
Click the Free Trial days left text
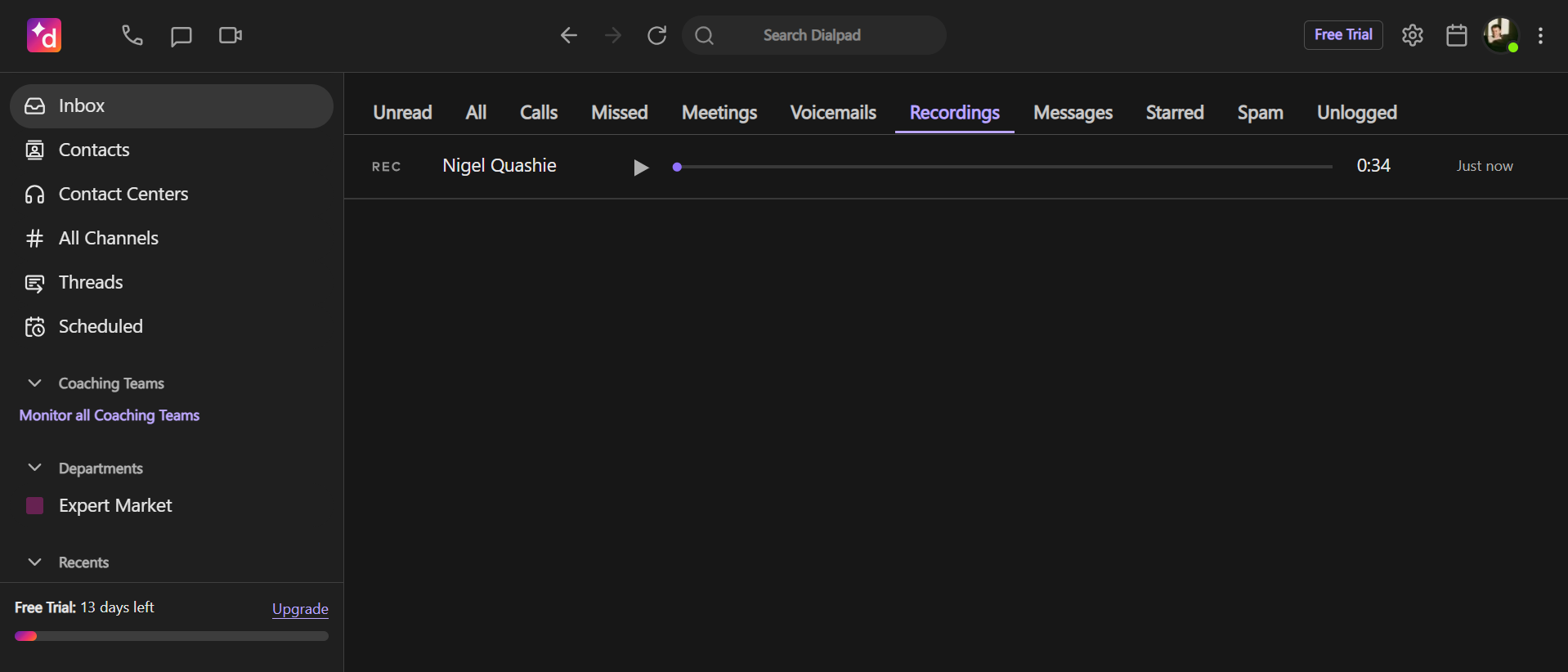[x=84, y=607]
